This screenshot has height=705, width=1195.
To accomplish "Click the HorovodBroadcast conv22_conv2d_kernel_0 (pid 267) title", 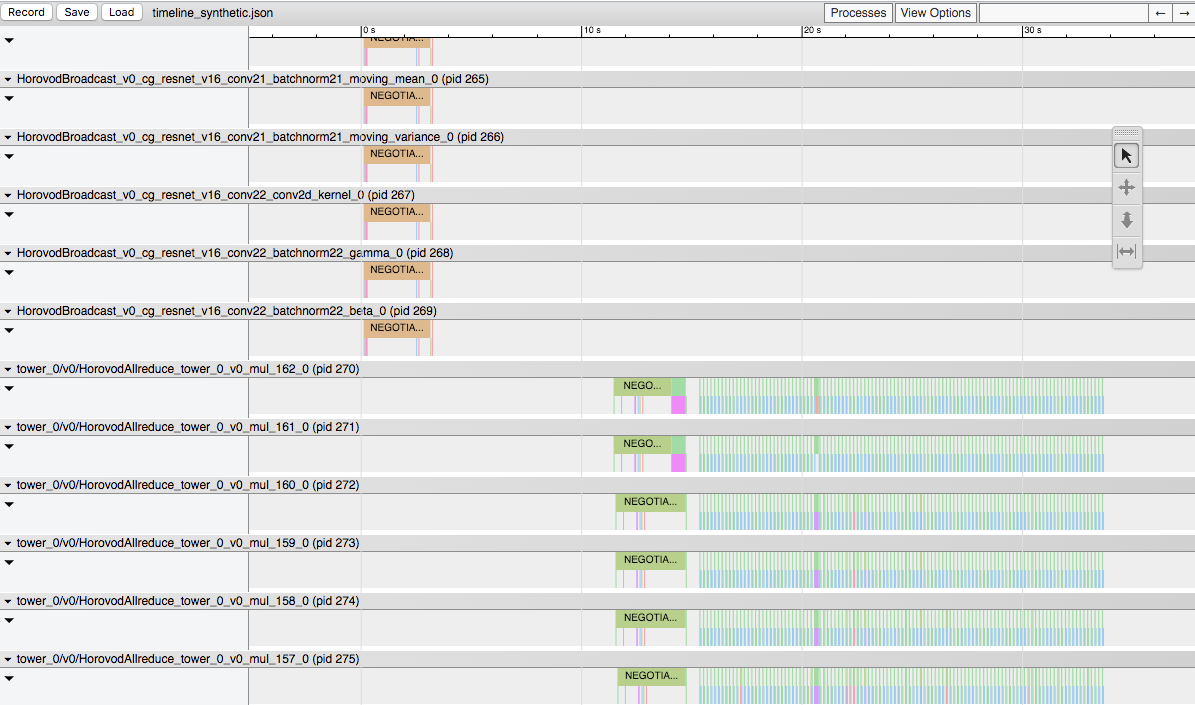I will 216,195.
